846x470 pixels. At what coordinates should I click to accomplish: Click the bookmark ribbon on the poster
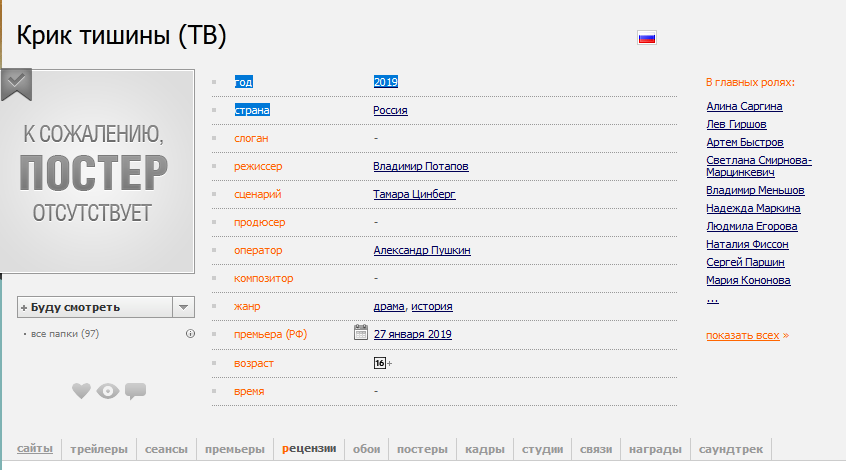click(x=16, y=84)
